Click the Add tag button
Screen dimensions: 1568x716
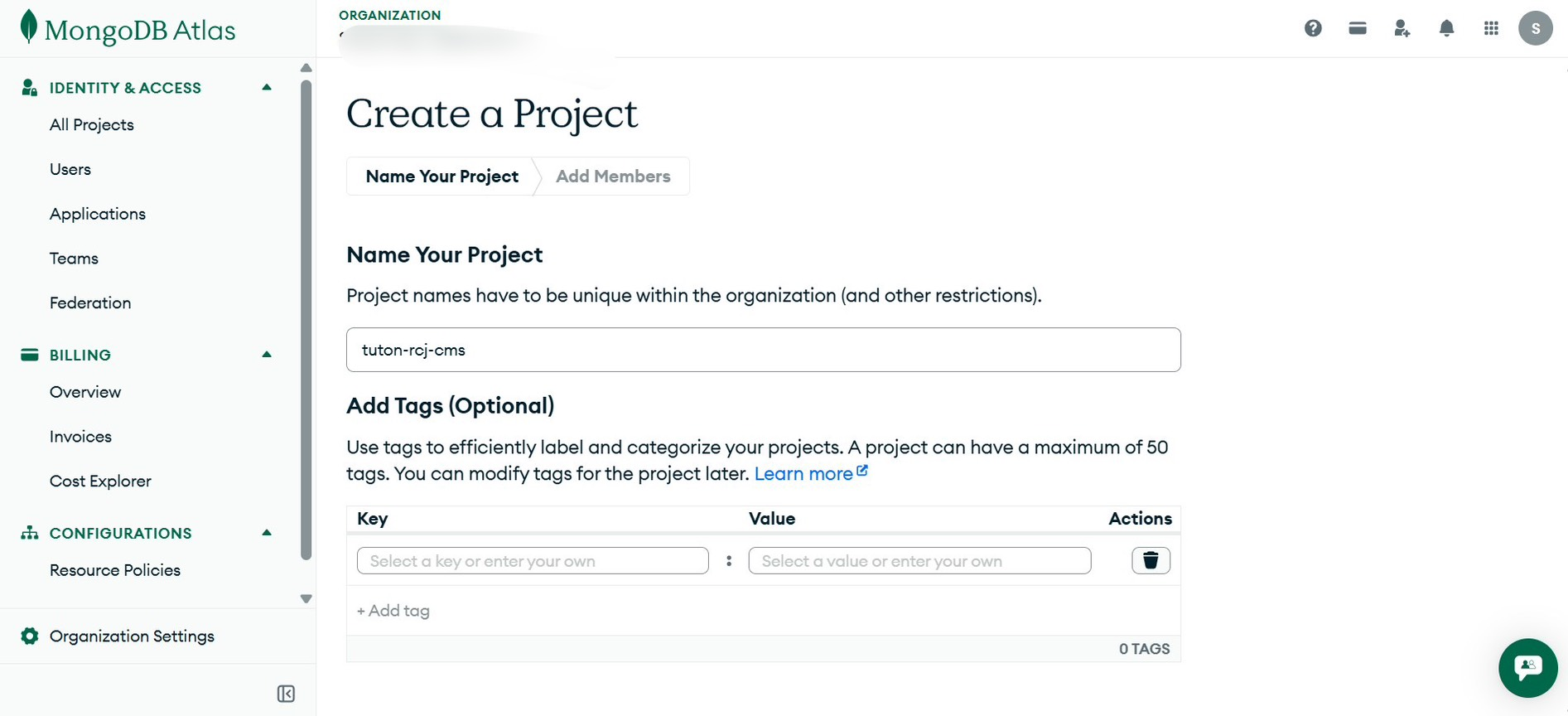[393, 611]
